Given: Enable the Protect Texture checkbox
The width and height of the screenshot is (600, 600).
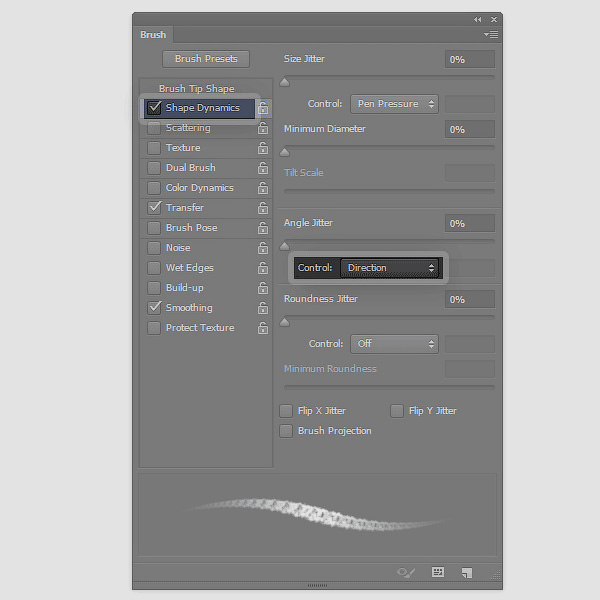Looking at the screenshot, I should pos(154,328).
